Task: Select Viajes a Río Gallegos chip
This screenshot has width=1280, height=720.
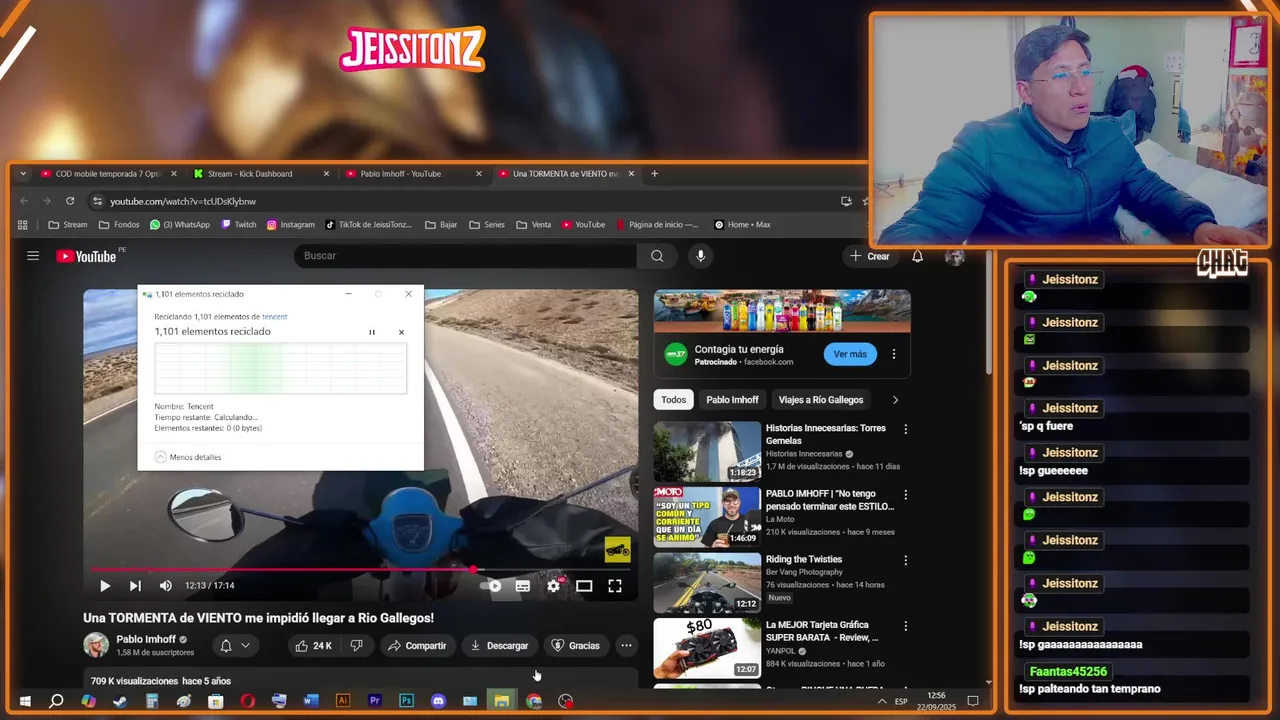Action: (x=821, y=400)
